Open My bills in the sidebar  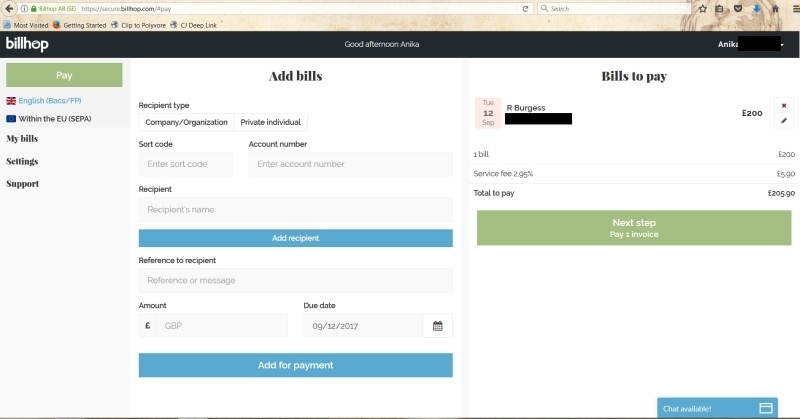pos(22,138)
